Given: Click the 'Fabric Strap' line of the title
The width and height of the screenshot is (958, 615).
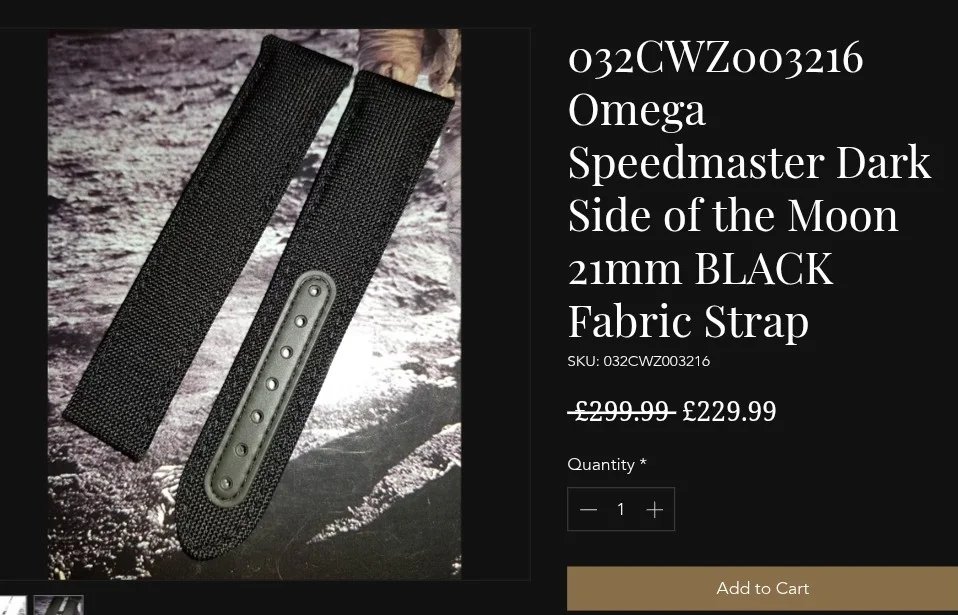Looking at the screenshot, I should click(688, 321).
